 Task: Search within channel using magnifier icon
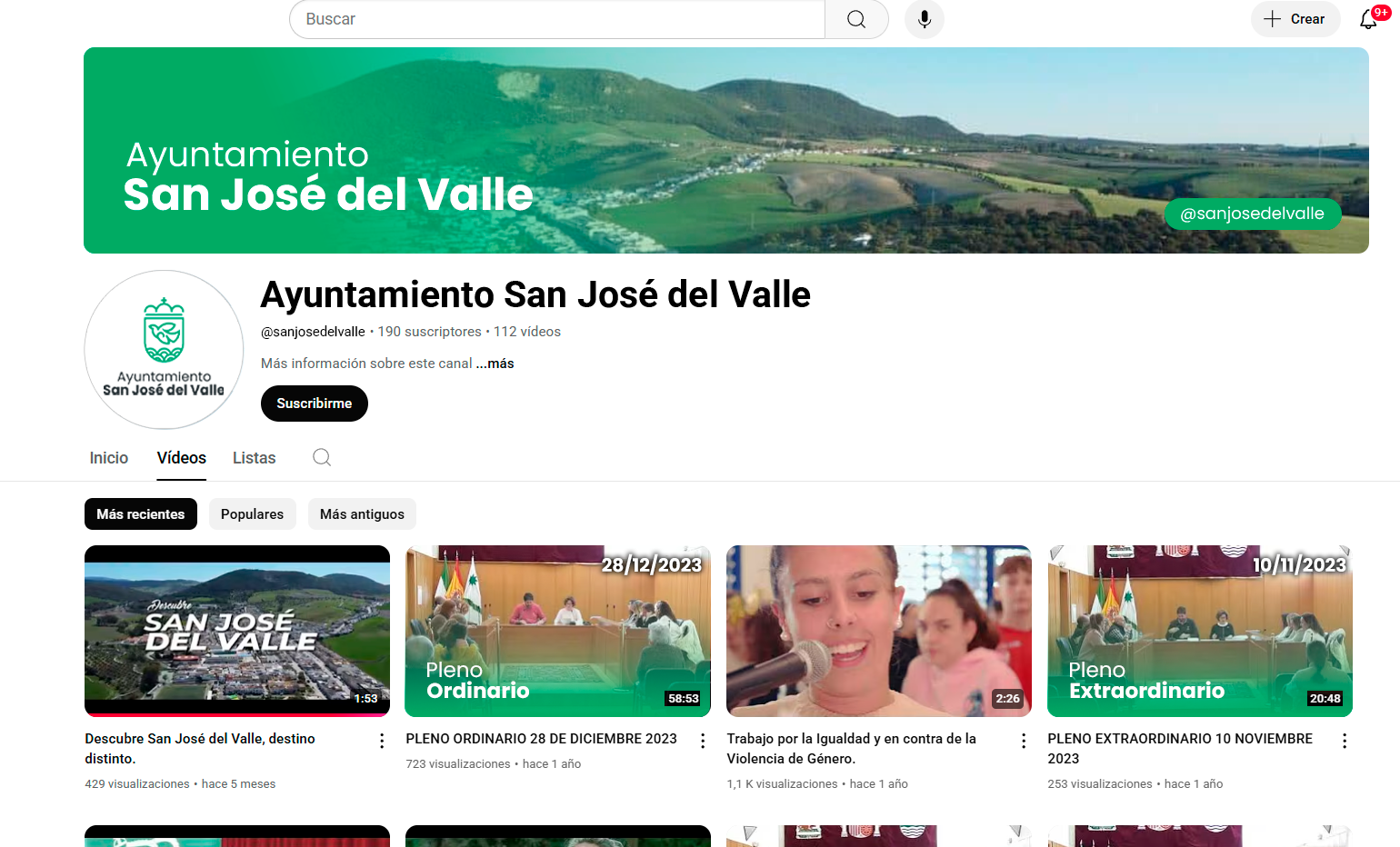322,457
